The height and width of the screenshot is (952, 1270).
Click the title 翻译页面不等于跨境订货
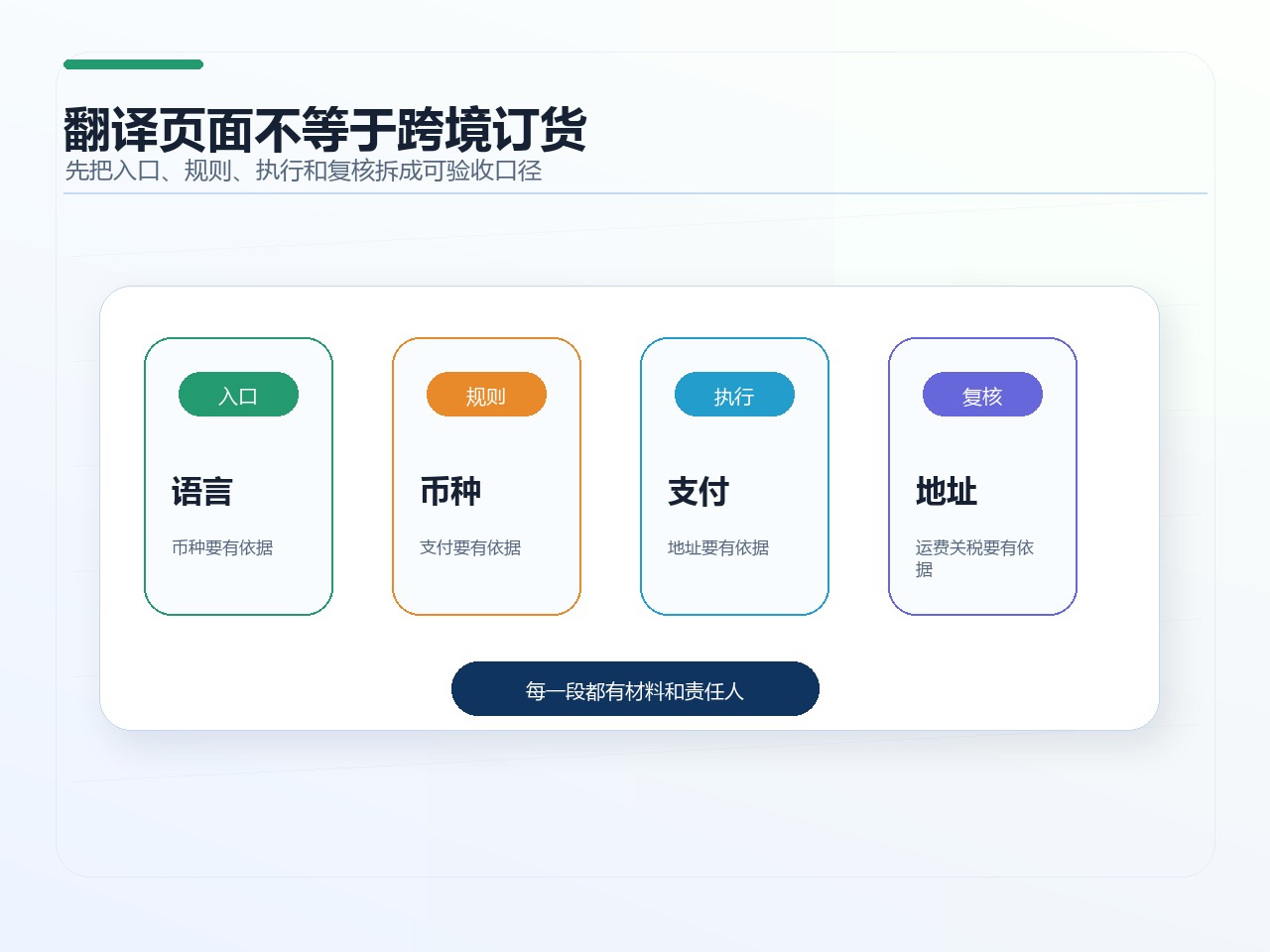click(325, 130)
